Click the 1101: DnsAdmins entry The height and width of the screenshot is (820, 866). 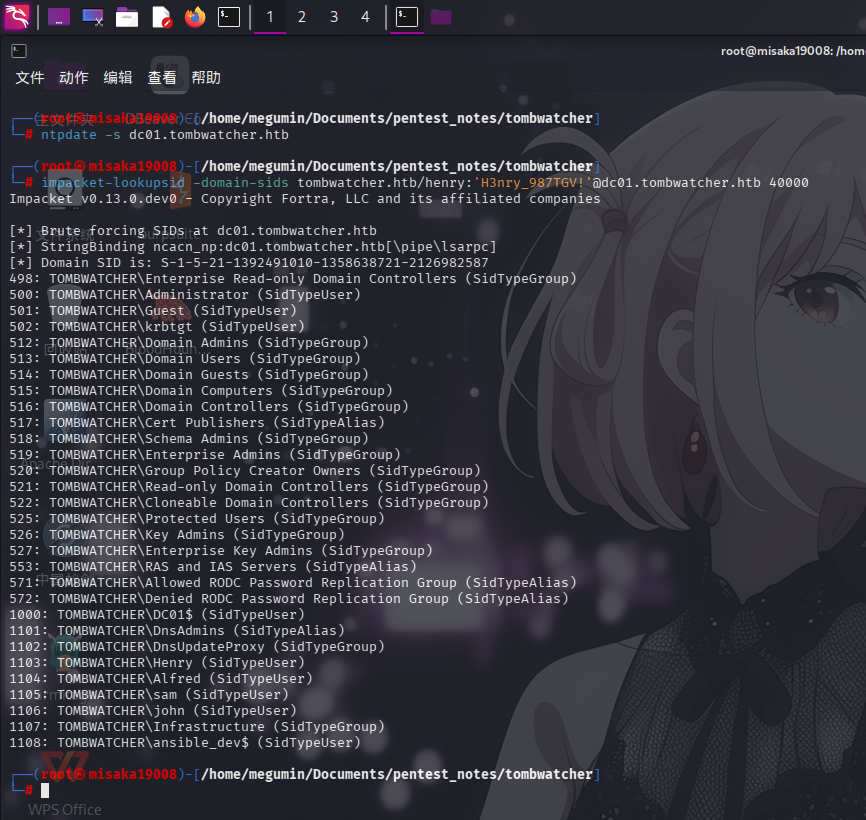(x=177, y=631)
